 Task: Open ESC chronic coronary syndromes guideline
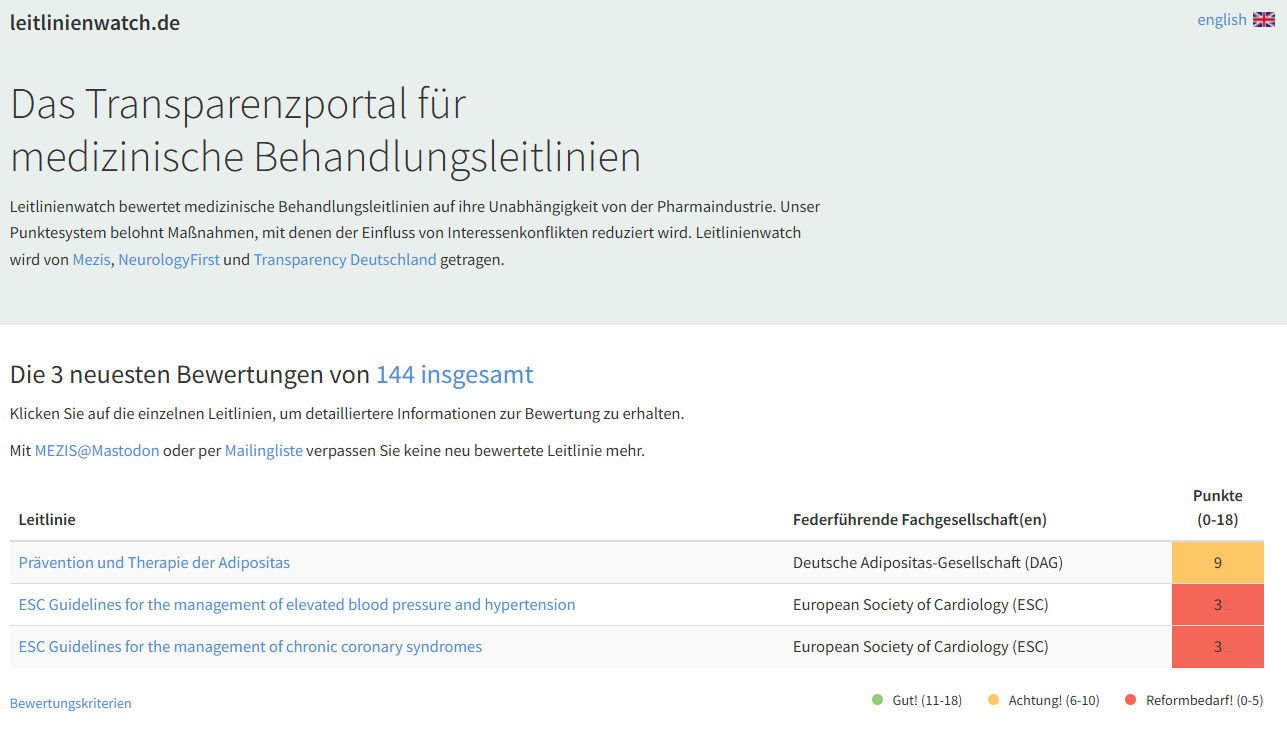coord(250,647)
